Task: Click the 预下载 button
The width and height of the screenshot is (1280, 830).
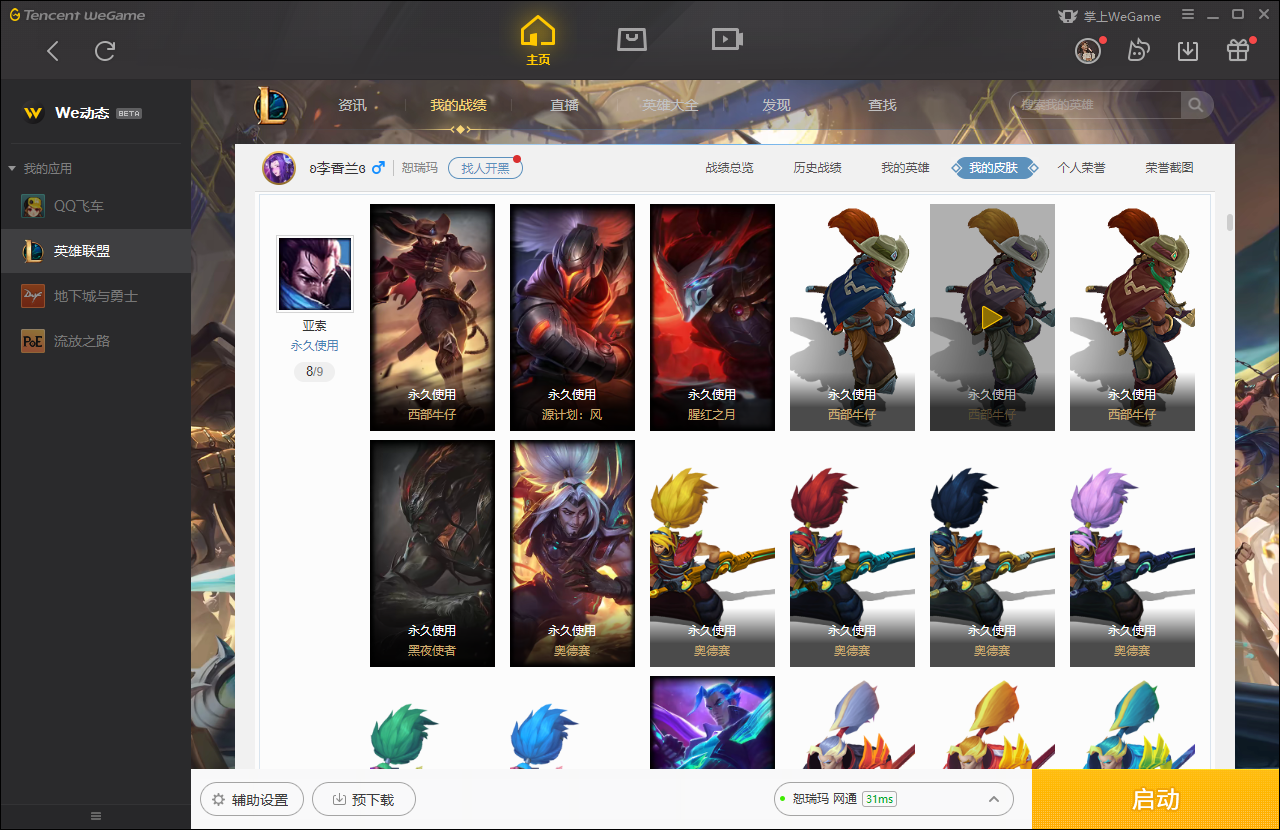Action: (363, 800)
